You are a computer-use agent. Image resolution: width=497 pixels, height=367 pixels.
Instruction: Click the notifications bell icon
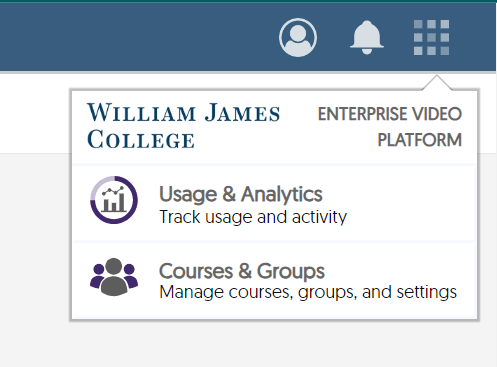coord(367,37)
